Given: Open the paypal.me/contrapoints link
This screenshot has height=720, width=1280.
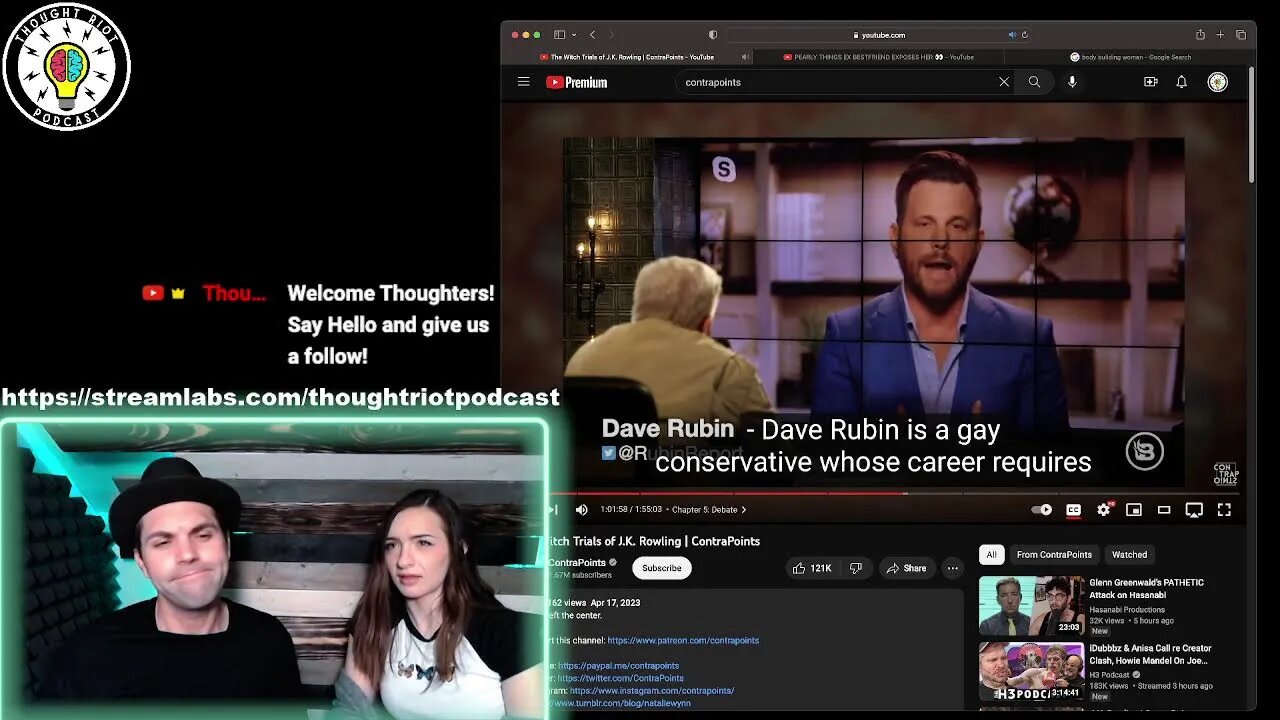Looking at the screenshot, I should (618, 666).
